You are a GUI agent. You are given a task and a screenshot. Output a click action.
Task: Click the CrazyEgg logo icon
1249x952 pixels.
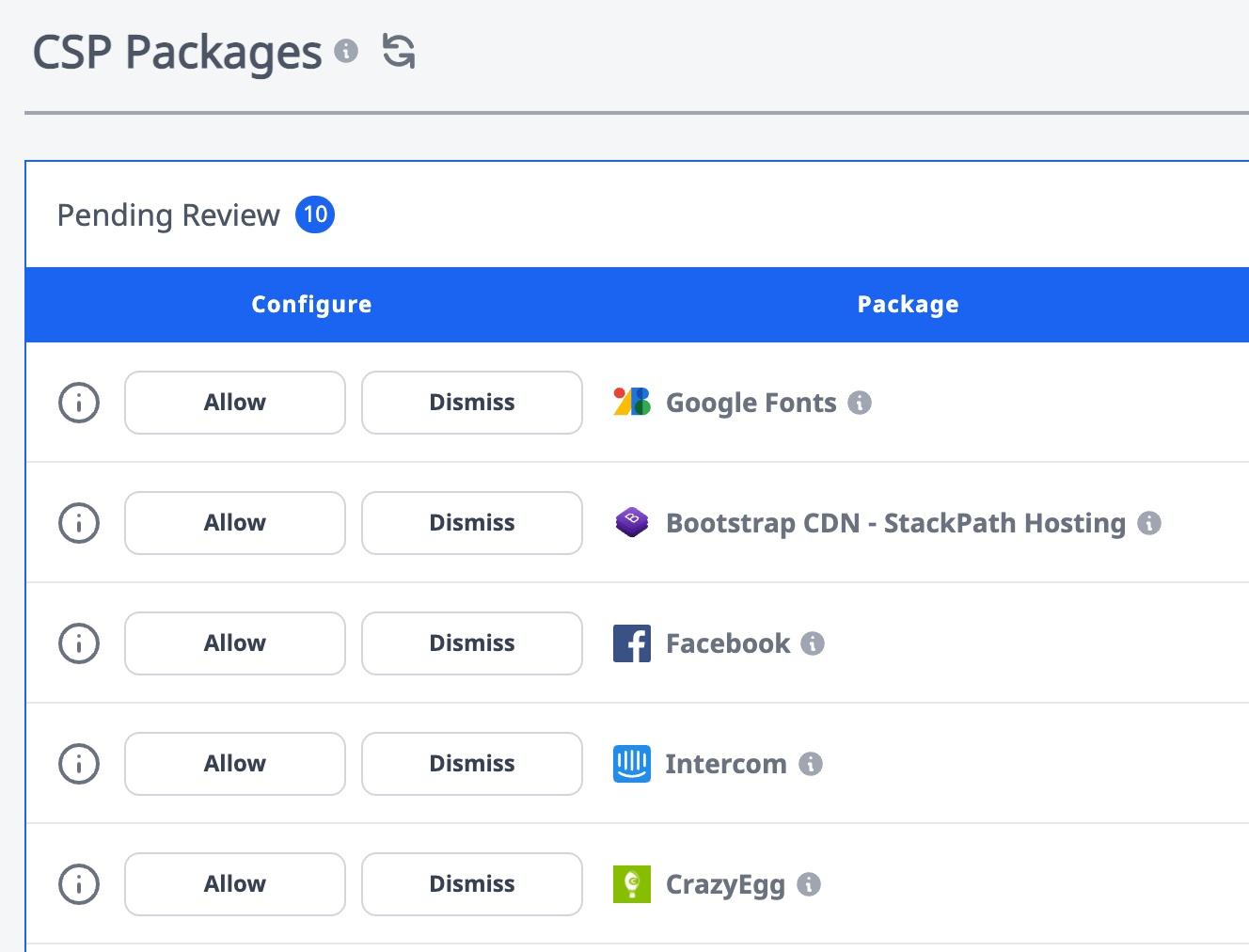pos(632,884)
